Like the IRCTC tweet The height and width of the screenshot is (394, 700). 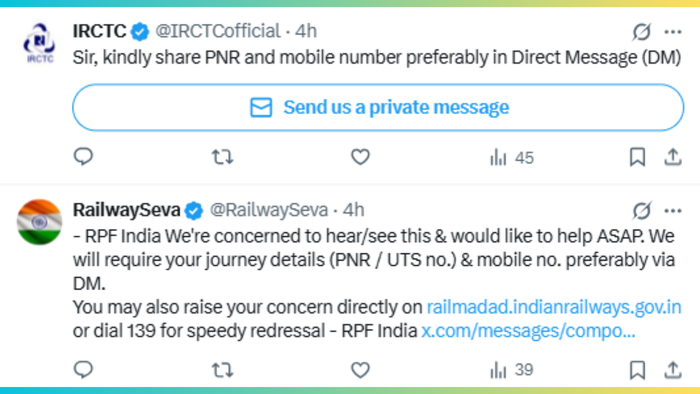point(360,157)
